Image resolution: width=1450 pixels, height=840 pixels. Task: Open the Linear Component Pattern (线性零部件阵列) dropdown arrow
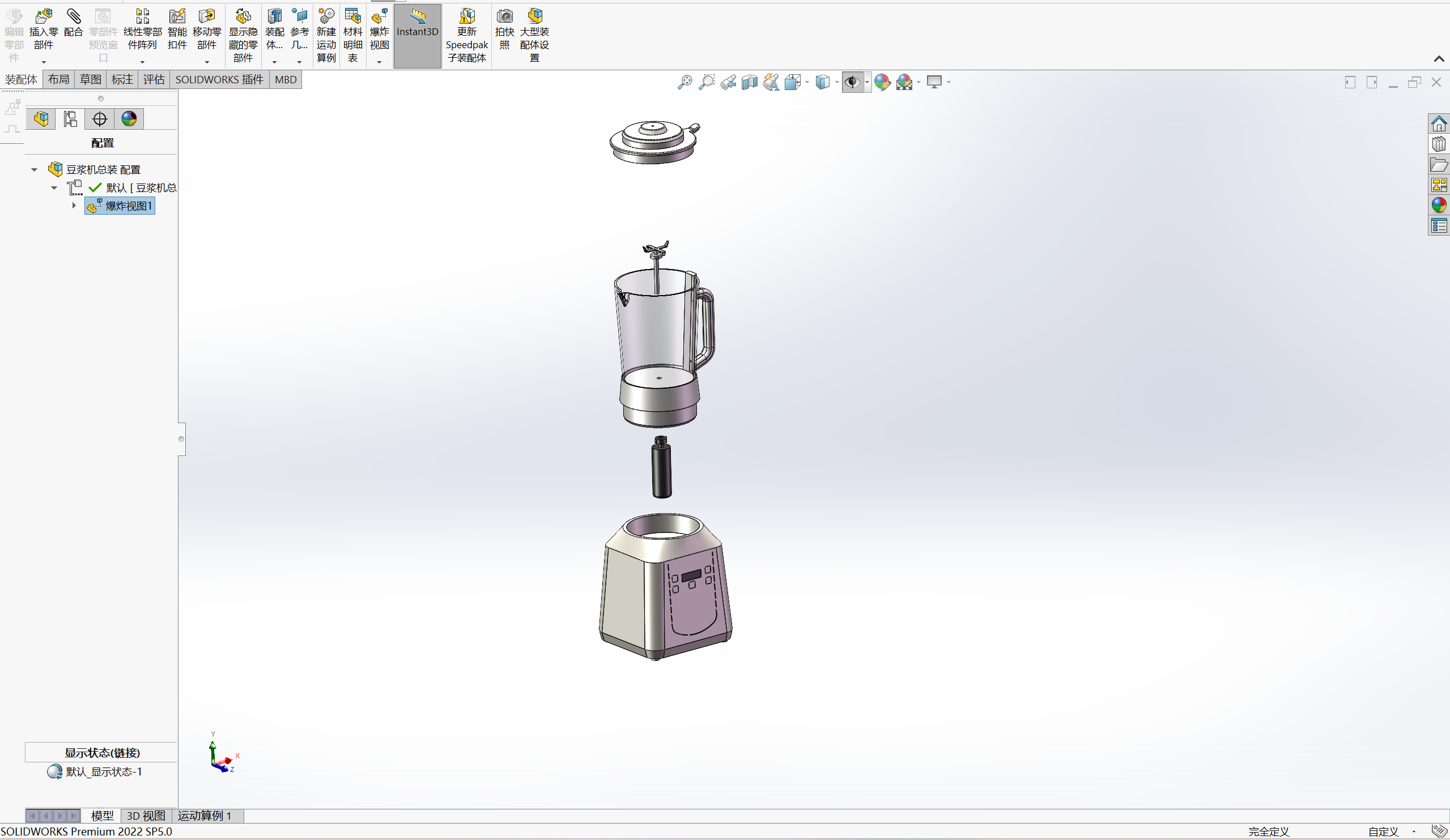pyautogui.click(x=142, y=62)
